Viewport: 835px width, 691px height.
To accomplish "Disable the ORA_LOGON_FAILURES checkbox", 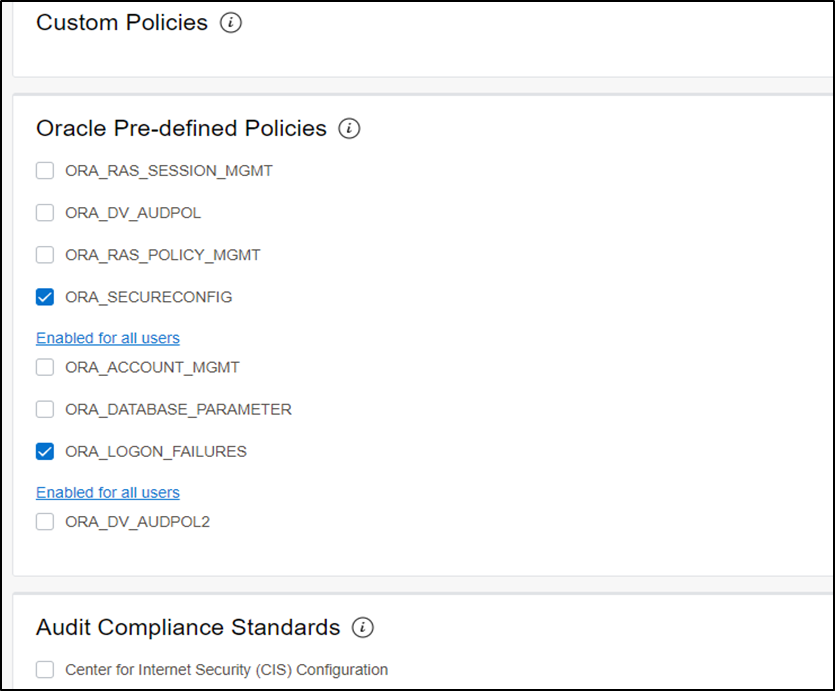I will click(45, 451).
